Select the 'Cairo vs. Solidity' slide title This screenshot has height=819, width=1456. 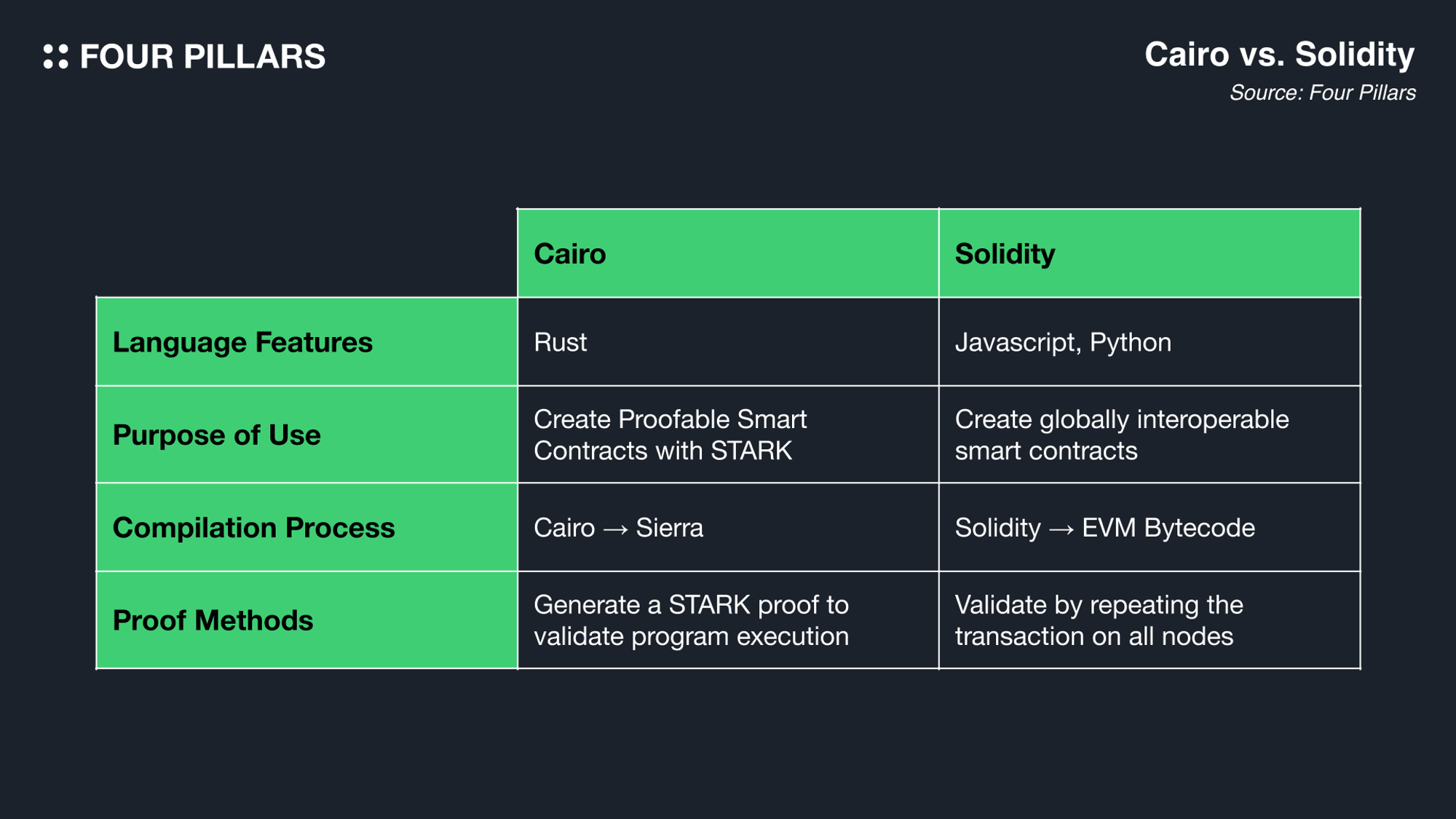[x=1279, y=55]
